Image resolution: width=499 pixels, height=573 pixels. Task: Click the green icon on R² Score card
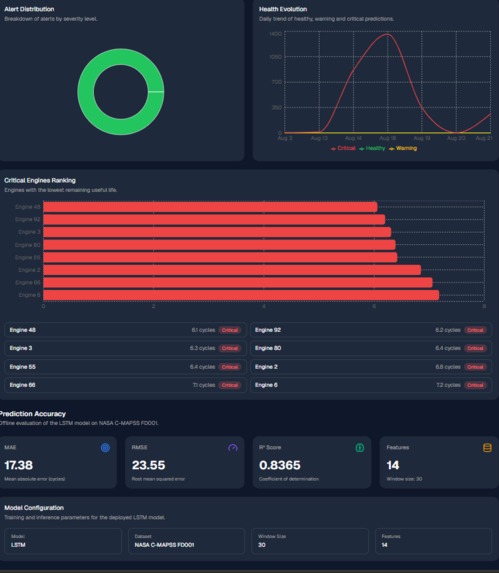tap(360, 448)
